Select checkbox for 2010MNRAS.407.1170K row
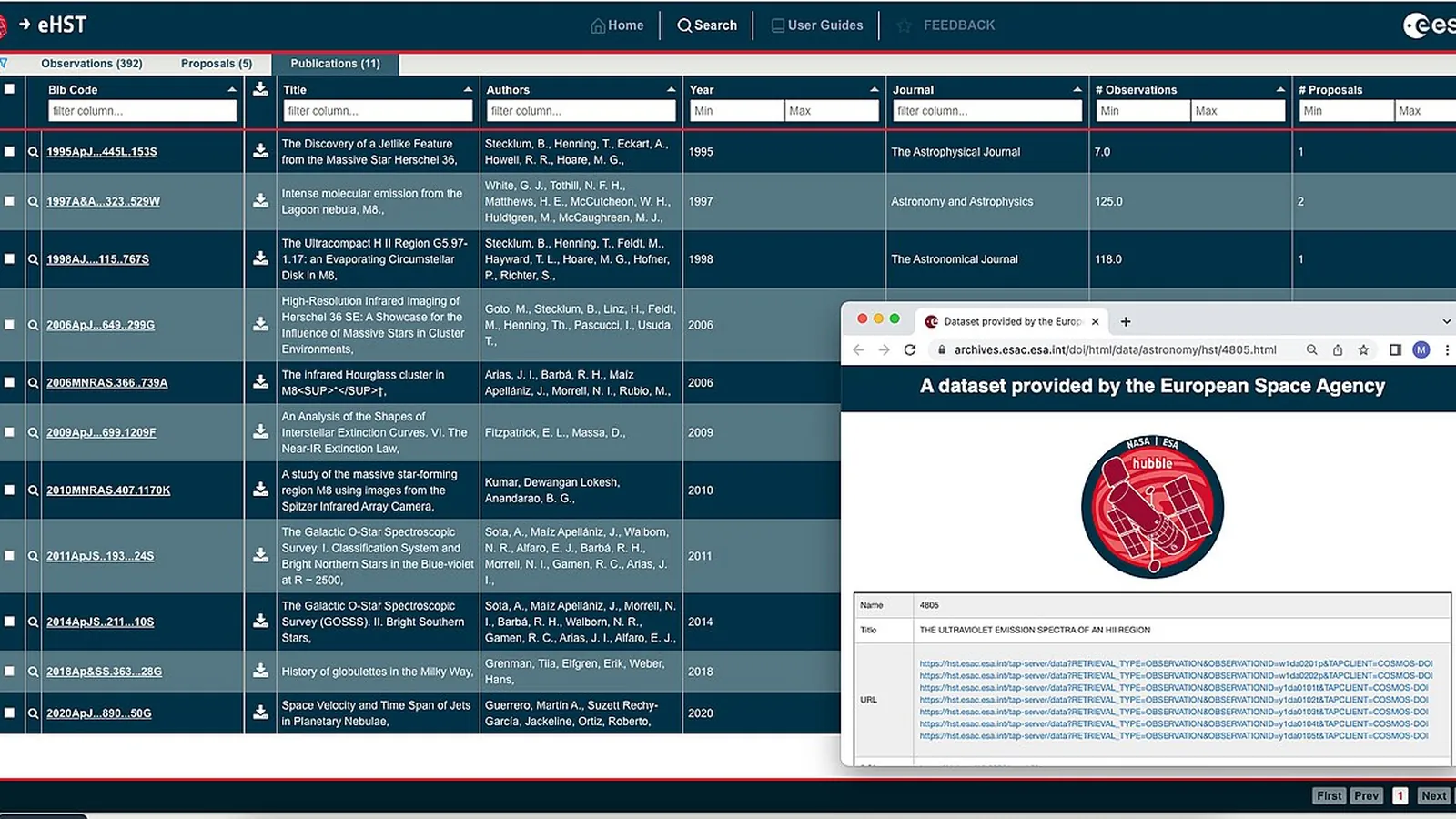 point(9,490)
